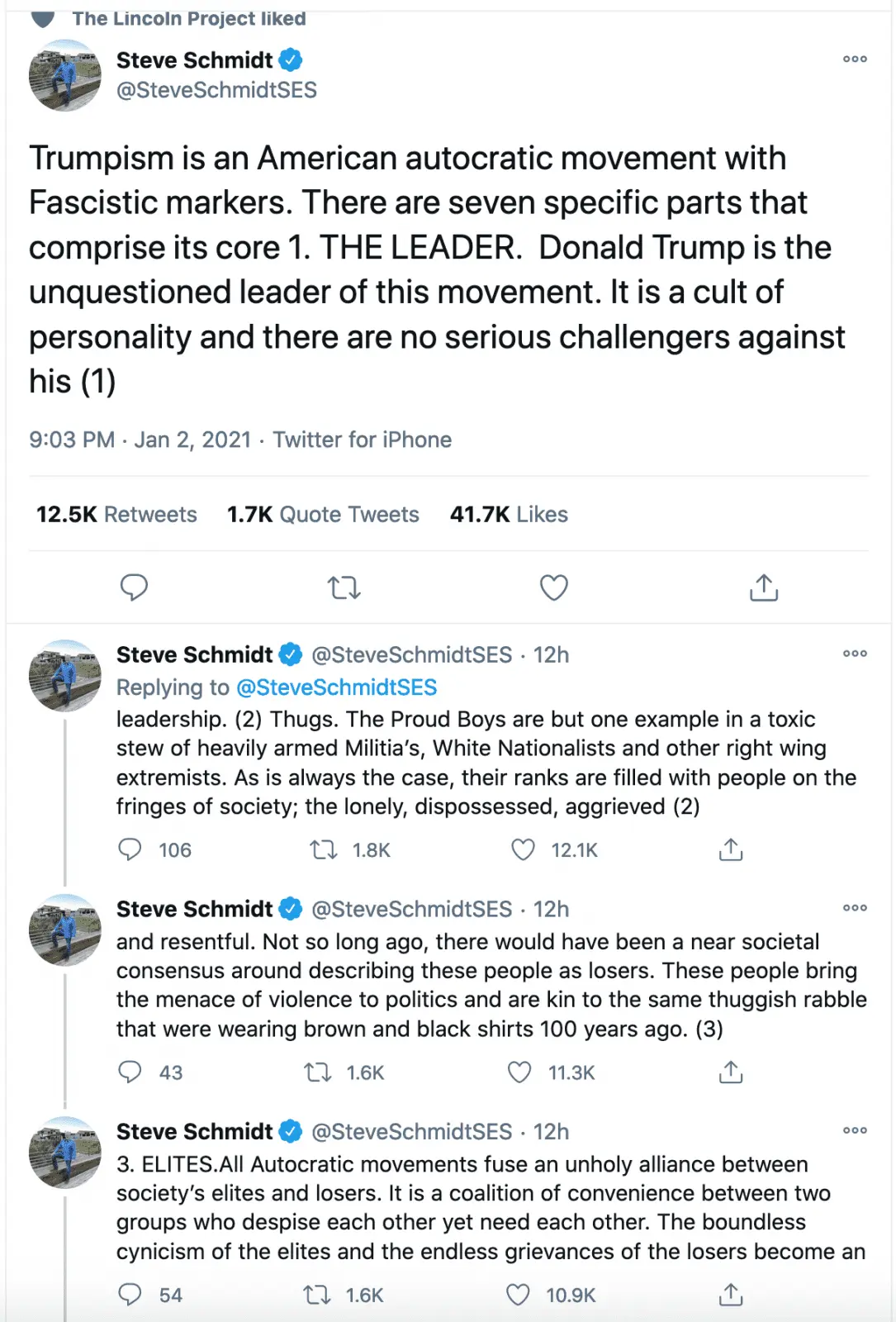Reply to the tweet with 43 replies
896x1322 pixels.
click(130, 1072)
